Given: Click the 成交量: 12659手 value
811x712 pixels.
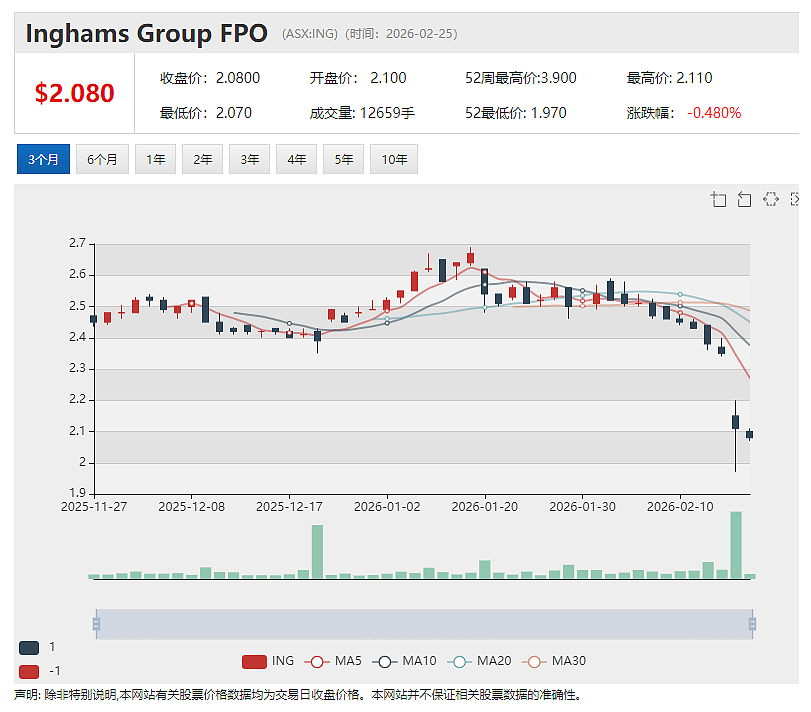Looking at the screenshot, I should pyautogui.click(x=362, y=113).
